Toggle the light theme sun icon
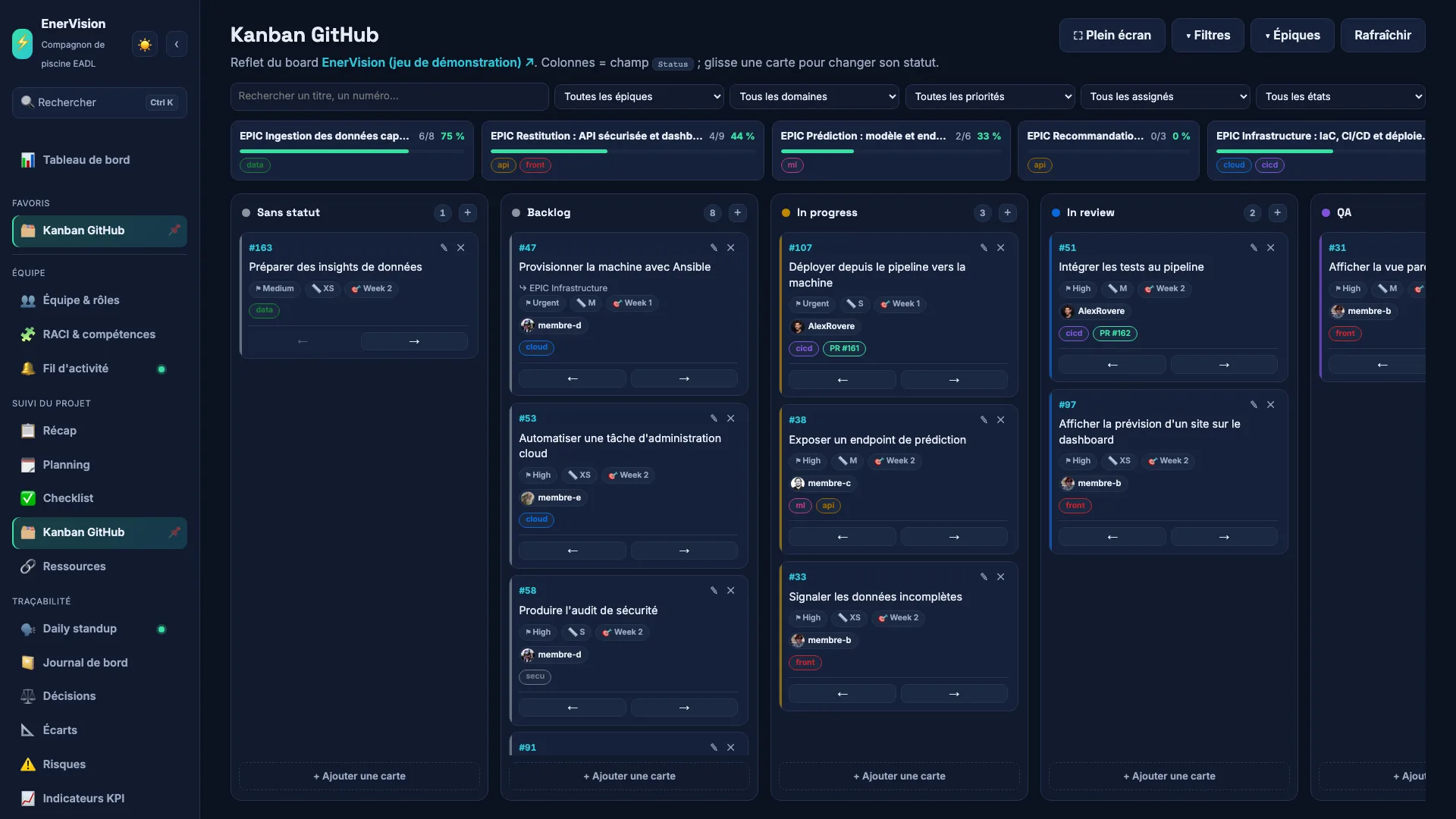Viewport: 1456px width, 819px height. tap(144, 44)
